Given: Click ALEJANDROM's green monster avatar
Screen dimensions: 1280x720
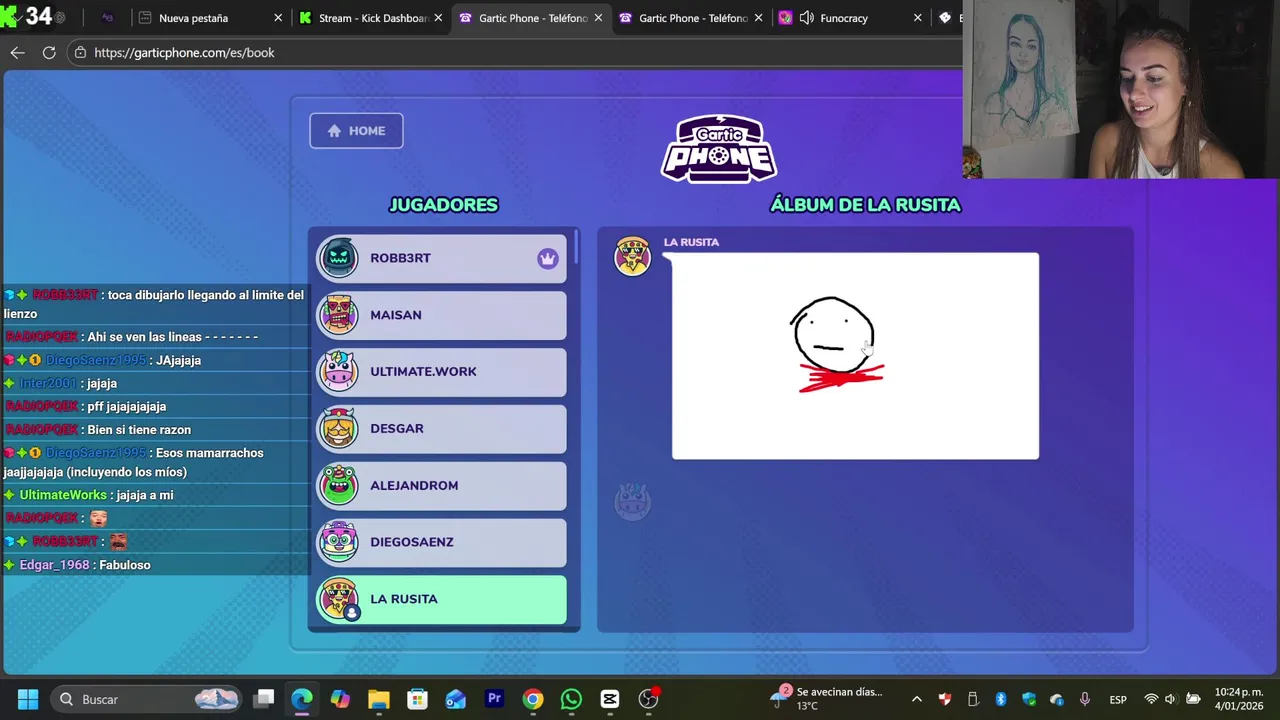Looking at the screenshot, I should coord(338,485).
